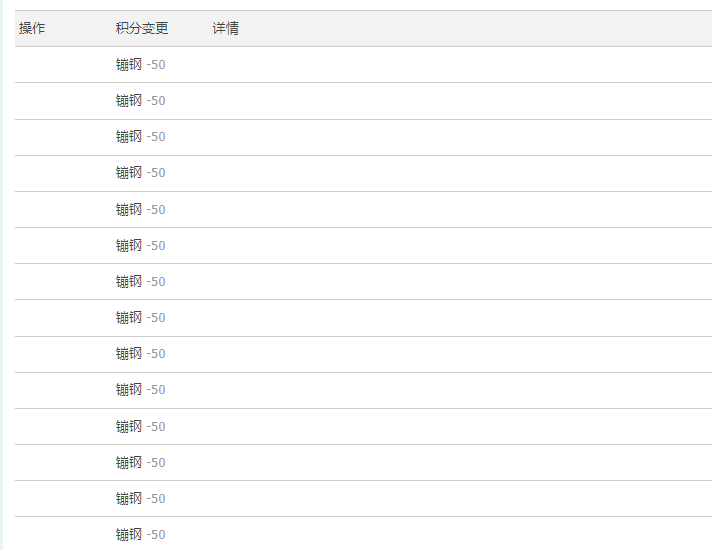Click the twelfth row's 镚钢 -50 entry
This screenshot has height=550, width=712.
pos(141,463)
